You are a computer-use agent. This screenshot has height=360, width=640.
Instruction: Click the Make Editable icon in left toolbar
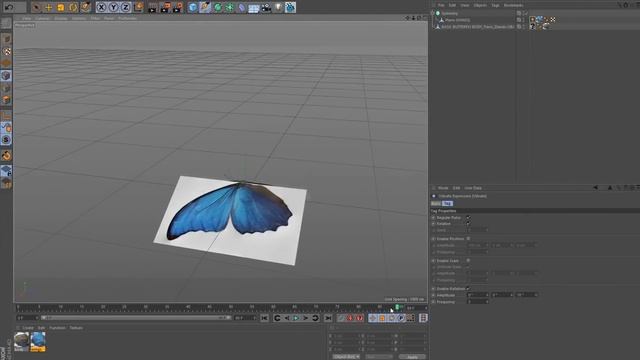tap(6, 23)
